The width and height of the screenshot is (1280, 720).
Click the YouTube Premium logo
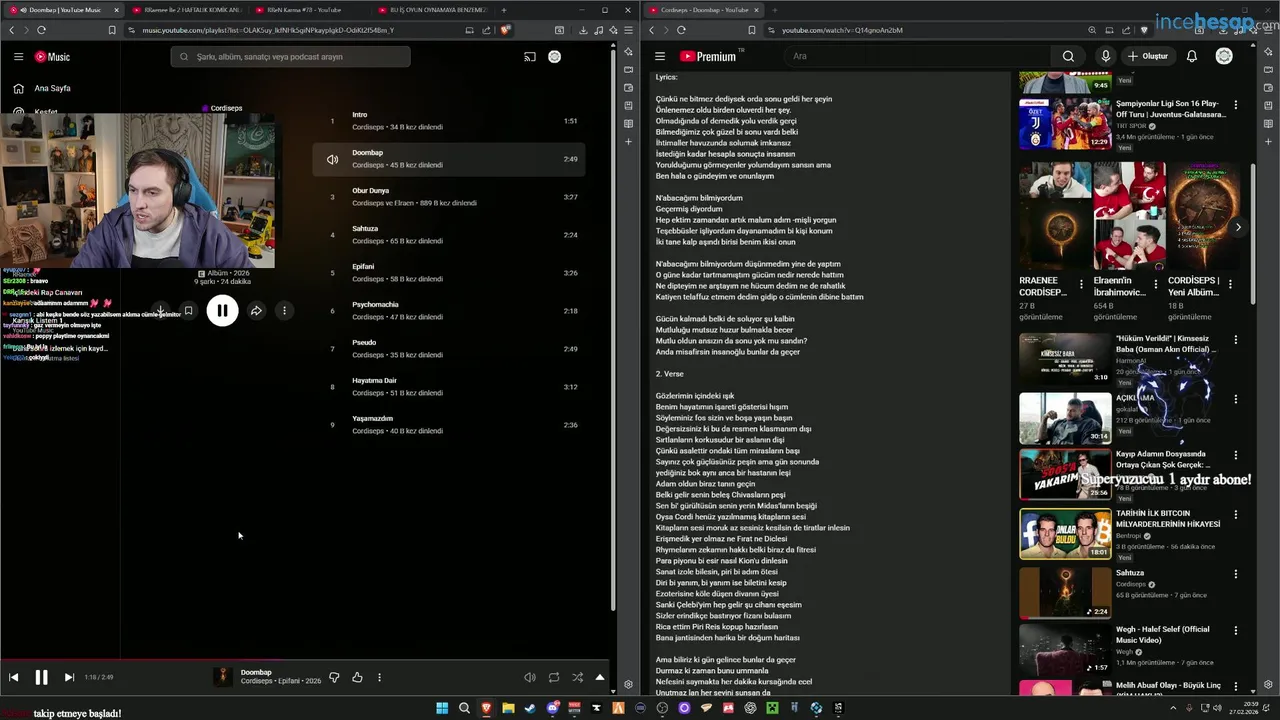(709, 56)
